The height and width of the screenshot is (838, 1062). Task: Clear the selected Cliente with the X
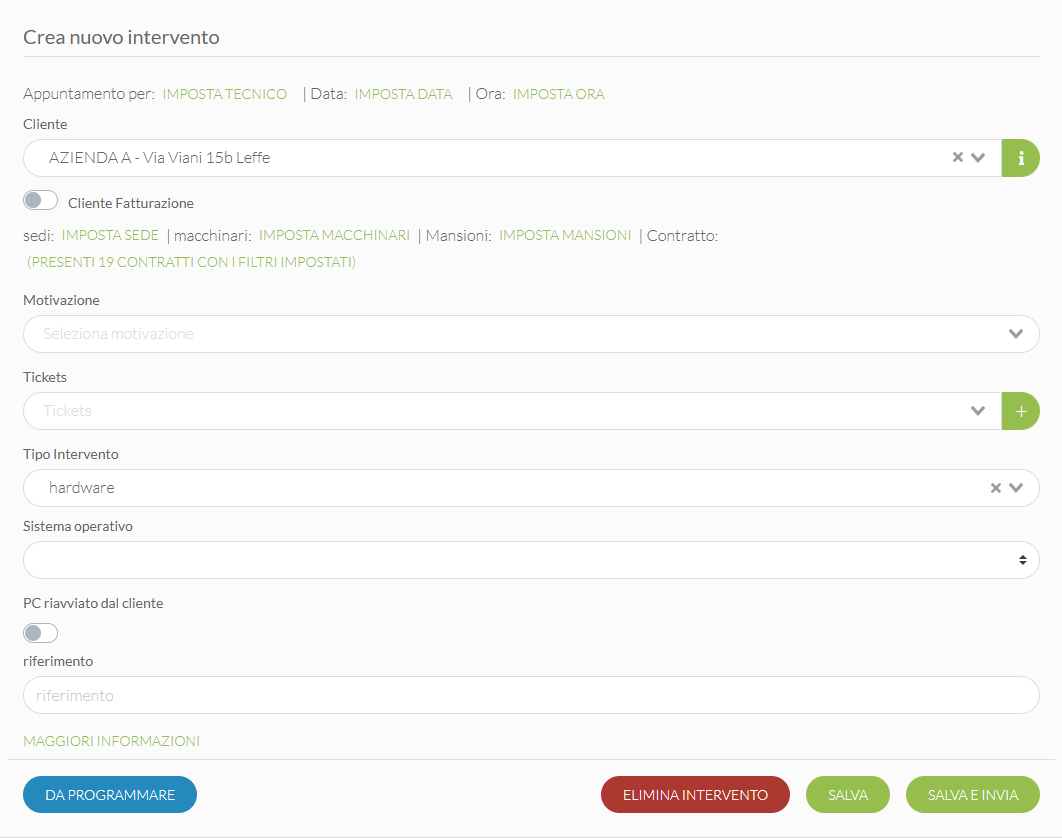(957, 158)
